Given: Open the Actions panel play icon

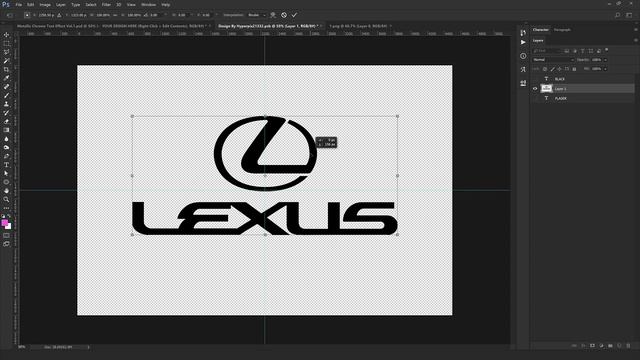Looking at the screenshot, I should pos(523,42).
